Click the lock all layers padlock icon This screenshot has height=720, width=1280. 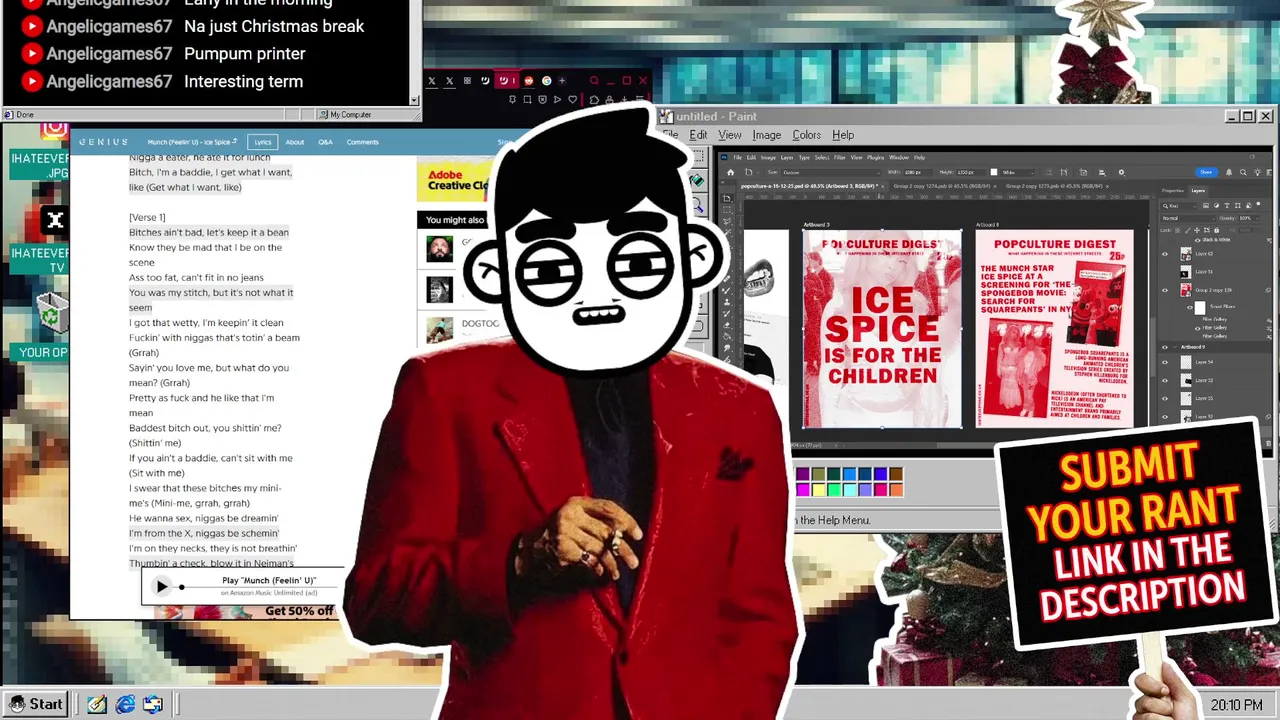point(1217,230)
